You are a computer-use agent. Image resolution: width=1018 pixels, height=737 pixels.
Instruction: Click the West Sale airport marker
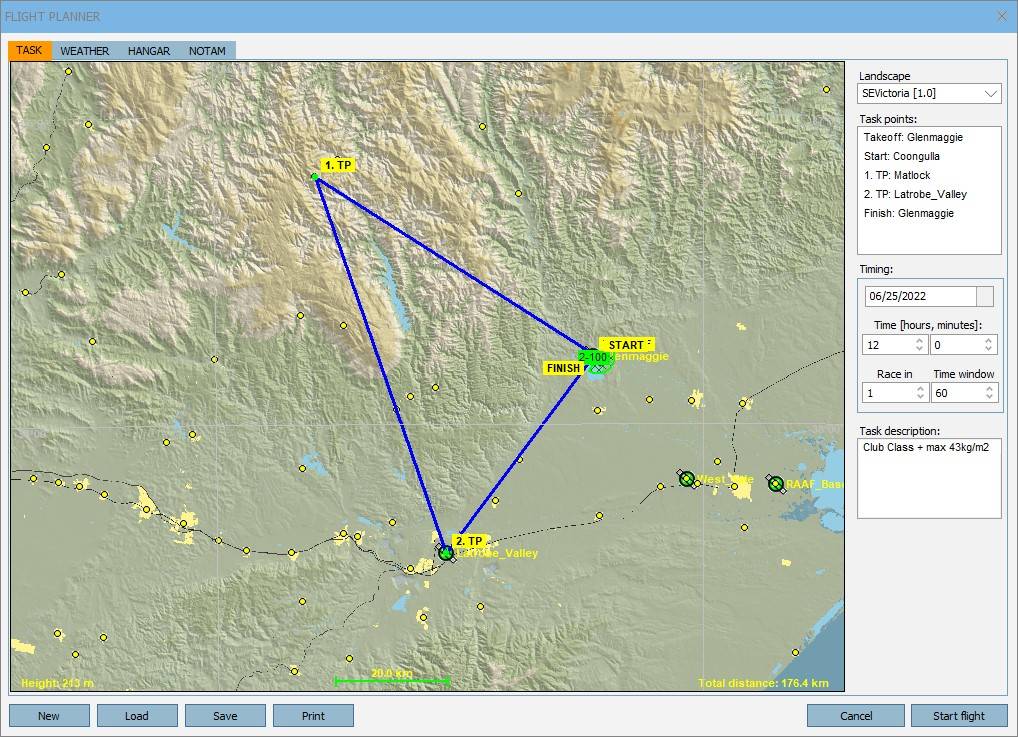[687, 479]
